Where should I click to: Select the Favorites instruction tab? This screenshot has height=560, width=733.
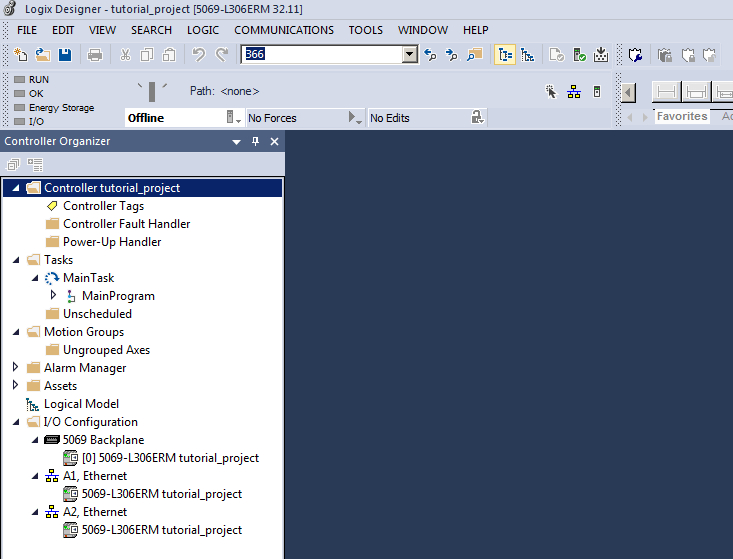point(681,117)
